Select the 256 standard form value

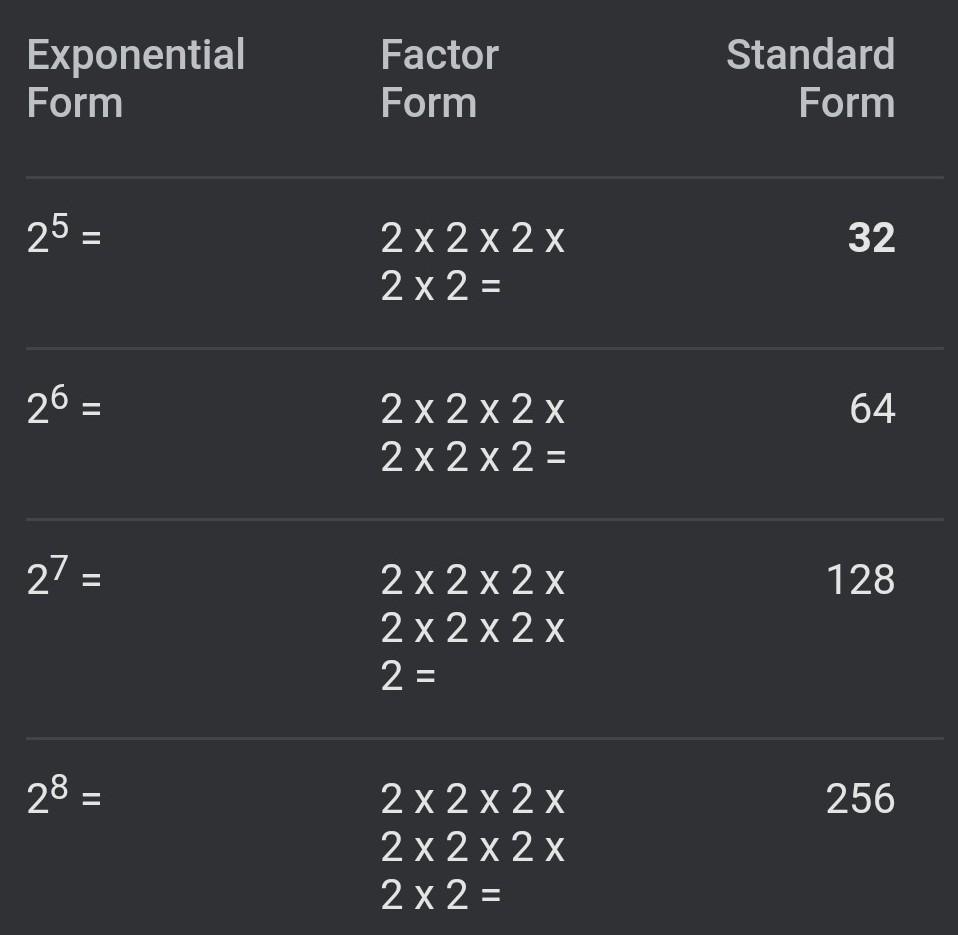[860, 799]
